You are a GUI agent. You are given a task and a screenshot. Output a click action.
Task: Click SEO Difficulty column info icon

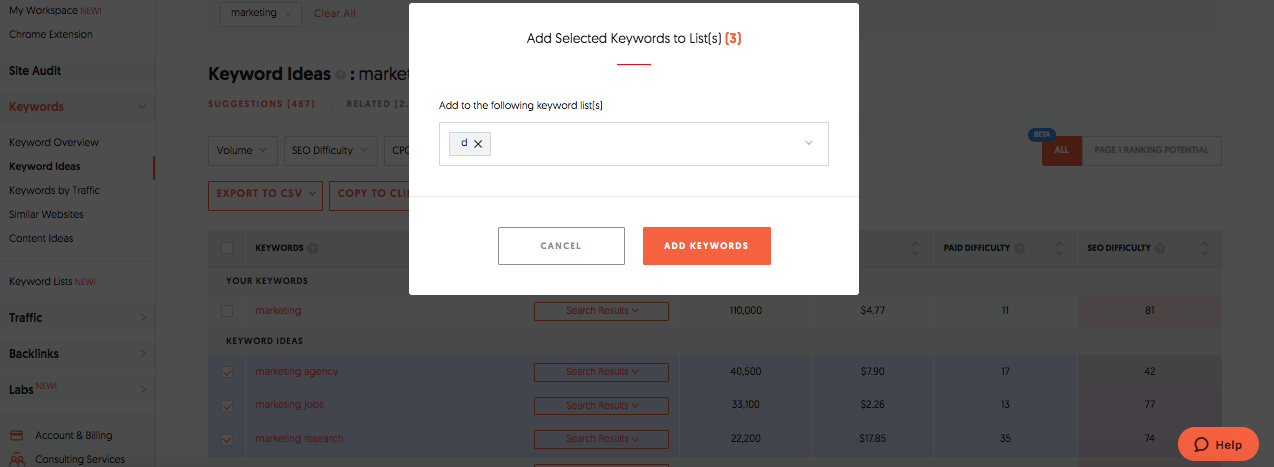(1157, 248)
